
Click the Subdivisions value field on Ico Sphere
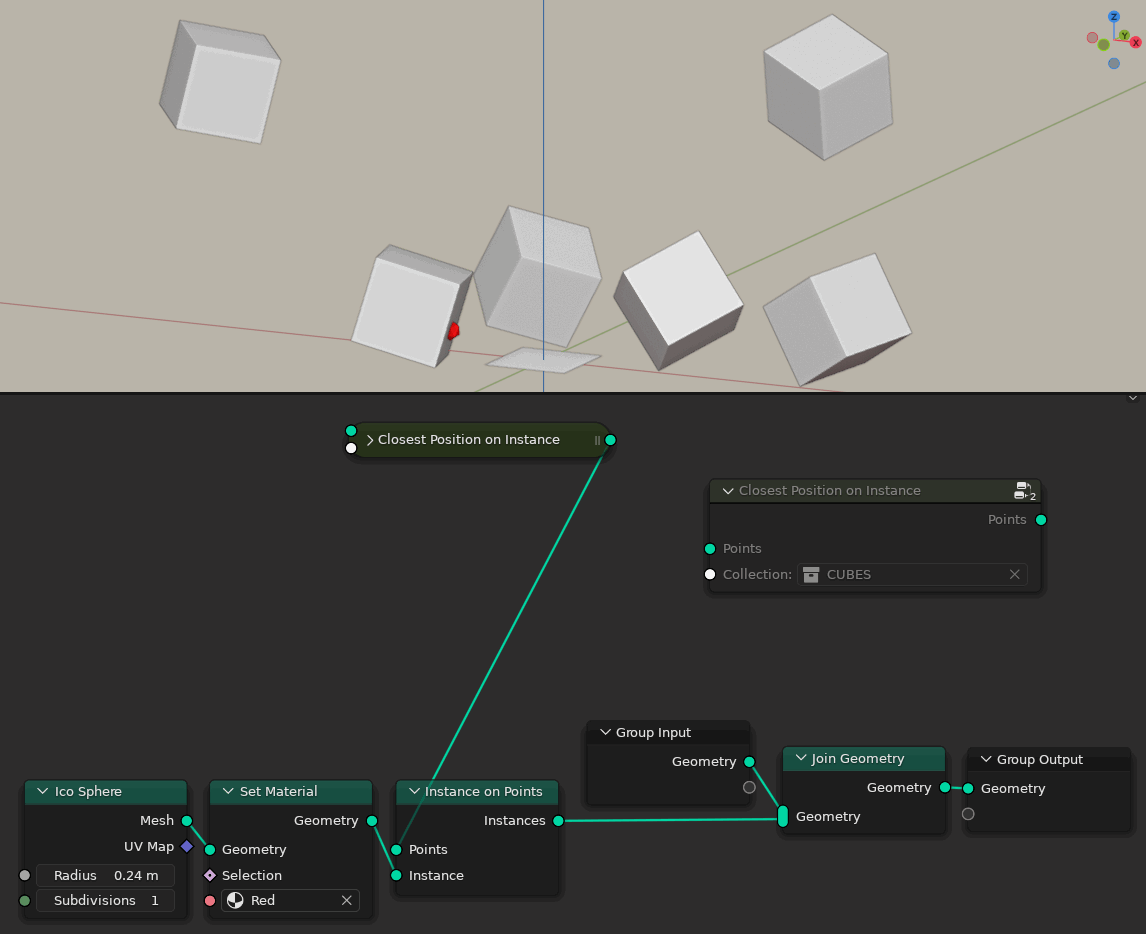[x=108, y=900]
